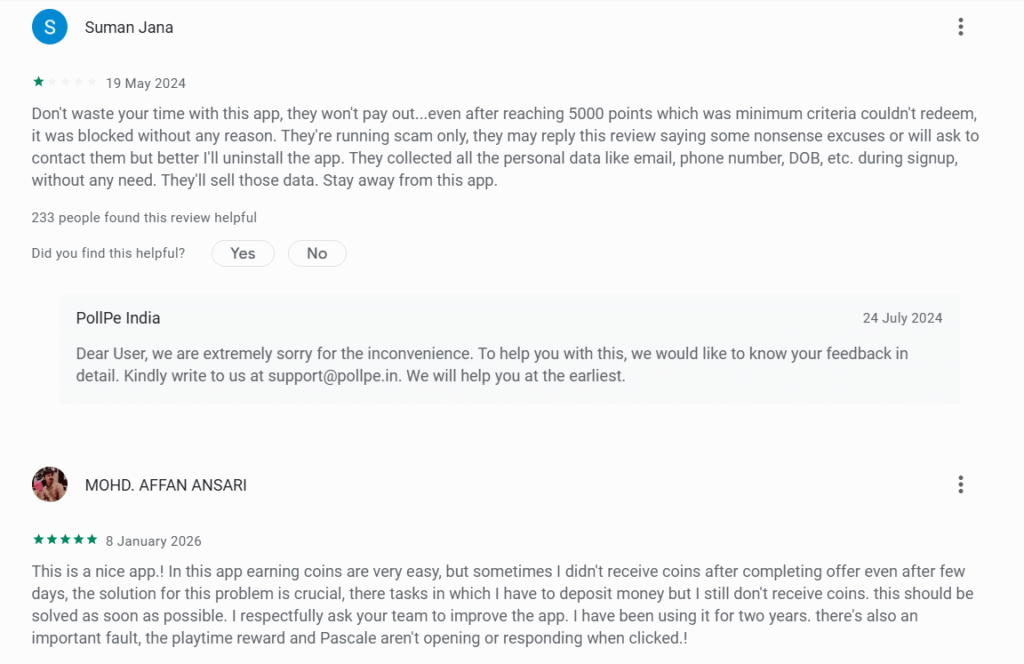Image resolution: width=1024 pixels, height=664 pixels.
Task: Select the reviewer name Suman Jana
Action: (x=128, y=27)
